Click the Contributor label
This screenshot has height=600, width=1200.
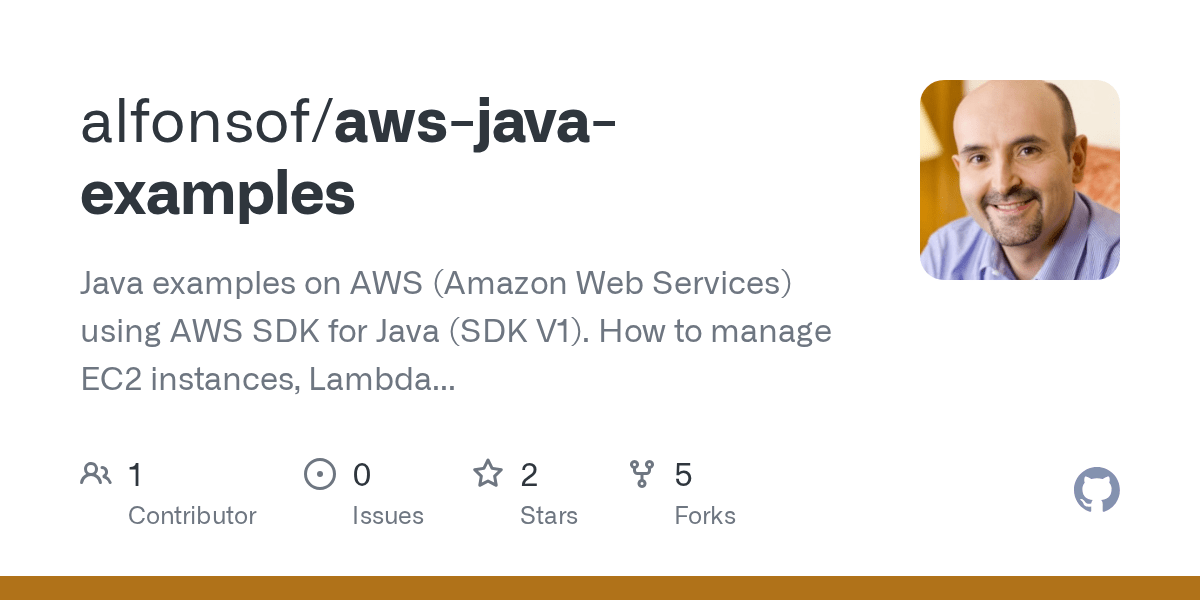pyautogui.click(x=192, y=516)
